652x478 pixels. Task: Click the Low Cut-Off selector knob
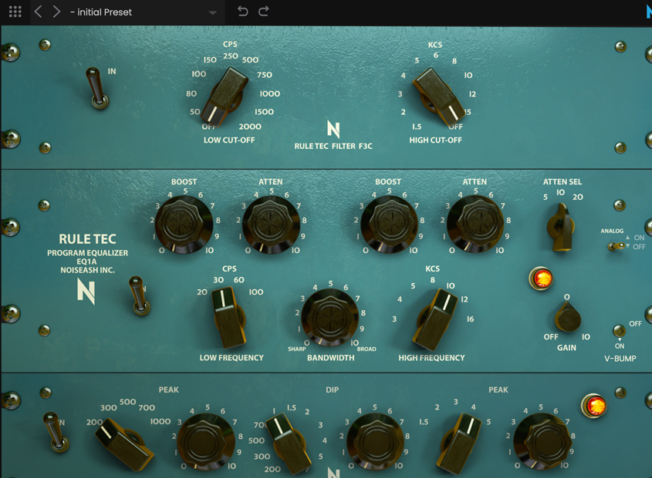pos(225,96)
